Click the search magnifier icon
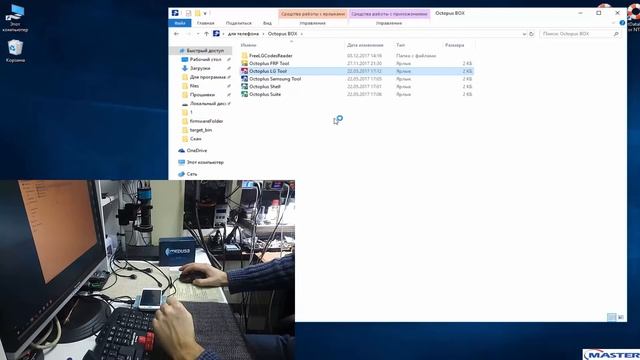640x360 pixels. pyautogui.click(x=616, y=34)
